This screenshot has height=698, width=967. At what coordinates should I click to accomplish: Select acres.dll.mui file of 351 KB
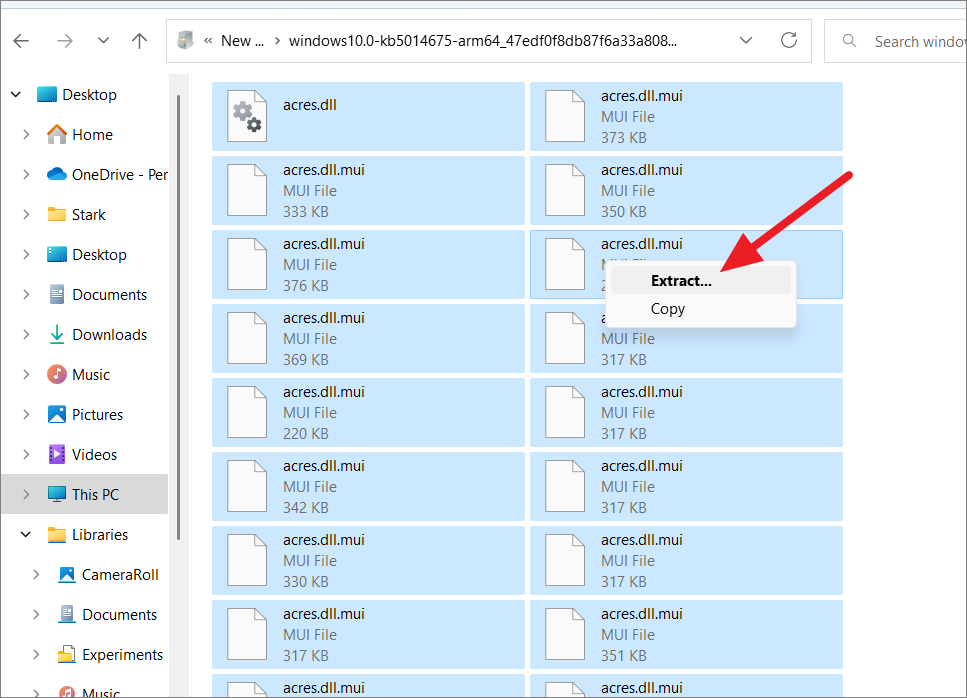pos(686,634)
